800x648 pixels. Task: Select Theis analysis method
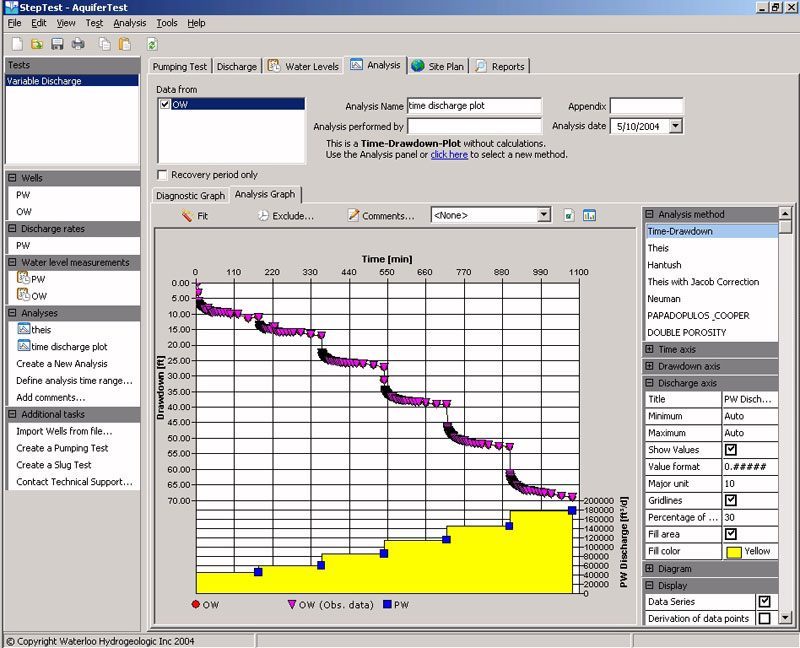712,248
